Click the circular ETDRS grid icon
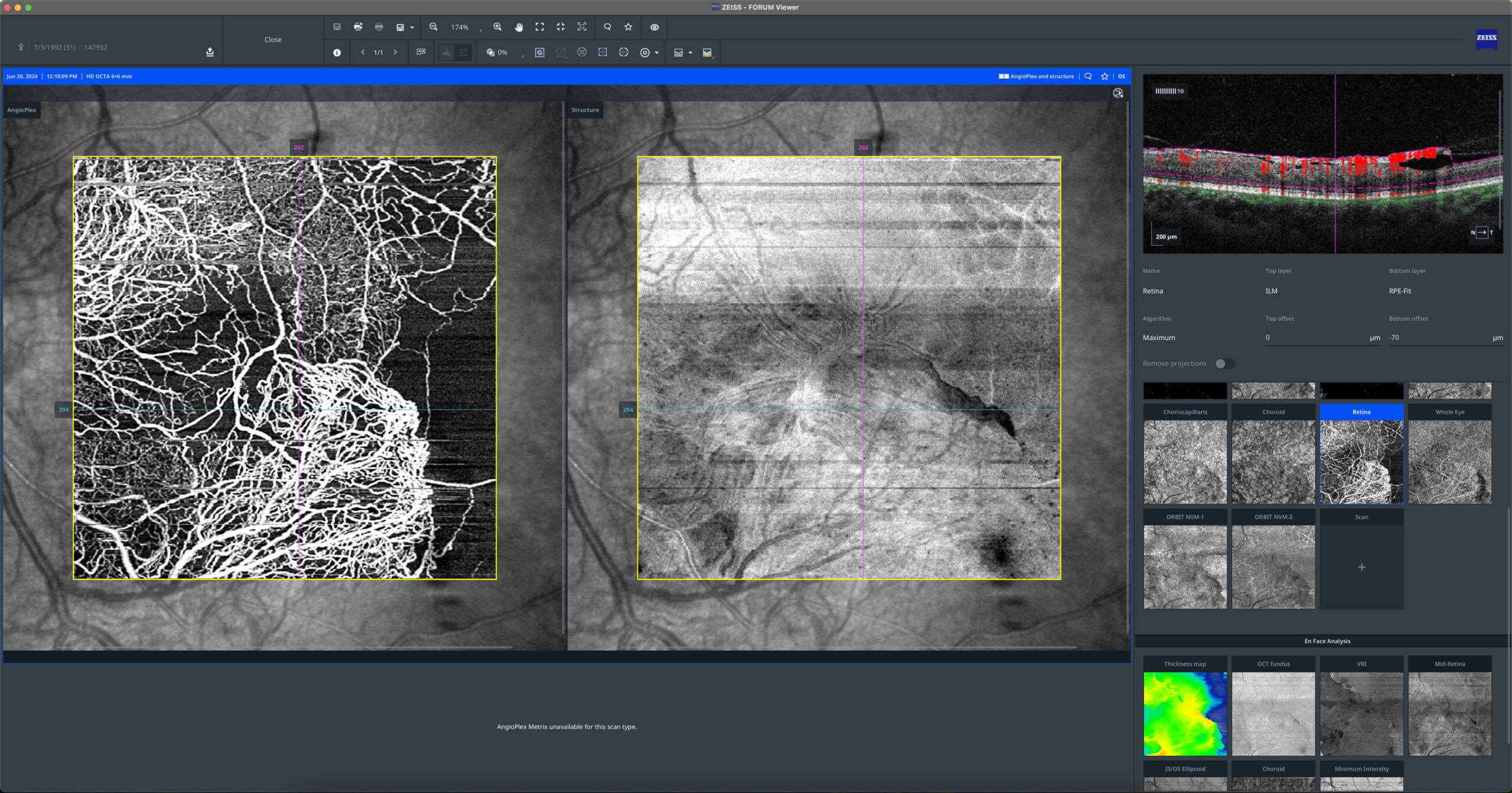Image resolution: width=1512 pixels, height=793 pixels. [x=582, y=52]
